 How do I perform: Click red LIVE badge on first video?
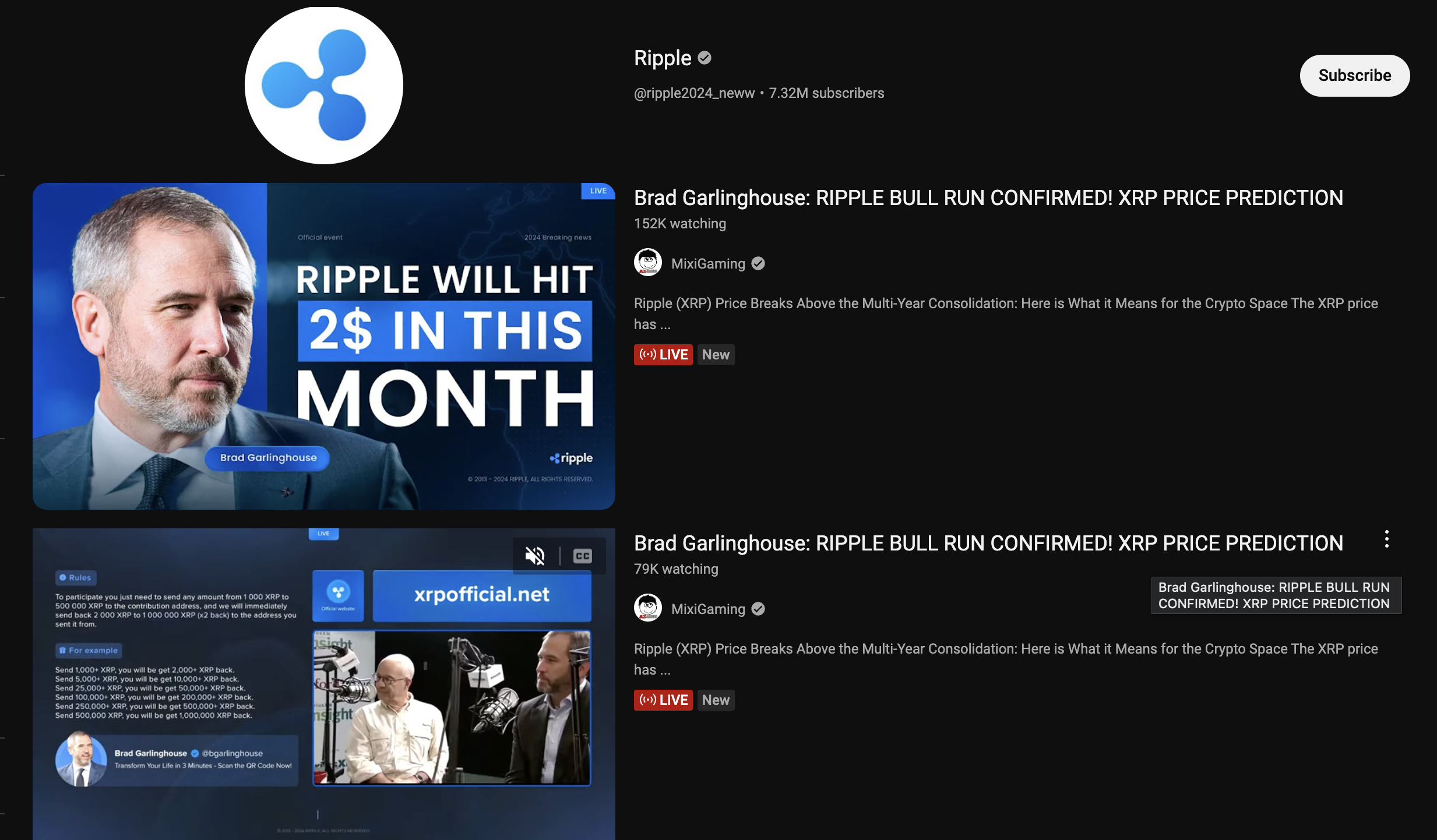point(663,355)
